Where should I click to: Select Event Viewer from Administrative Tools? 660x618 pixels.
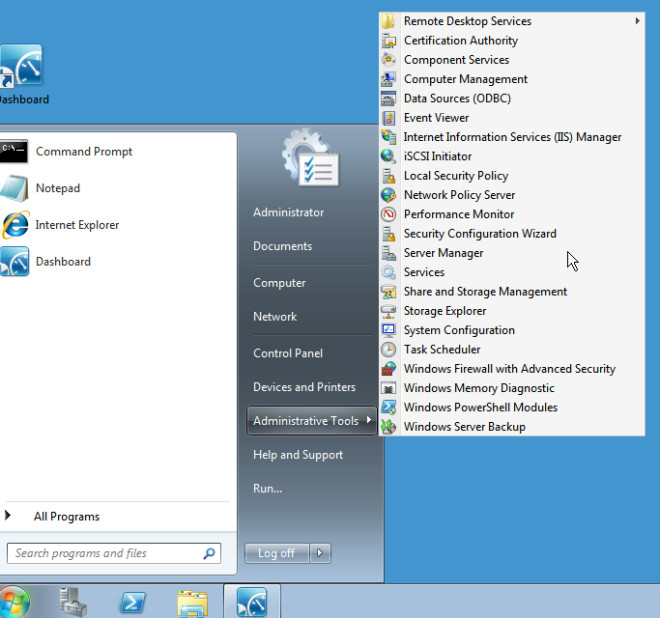pos(436,118)
